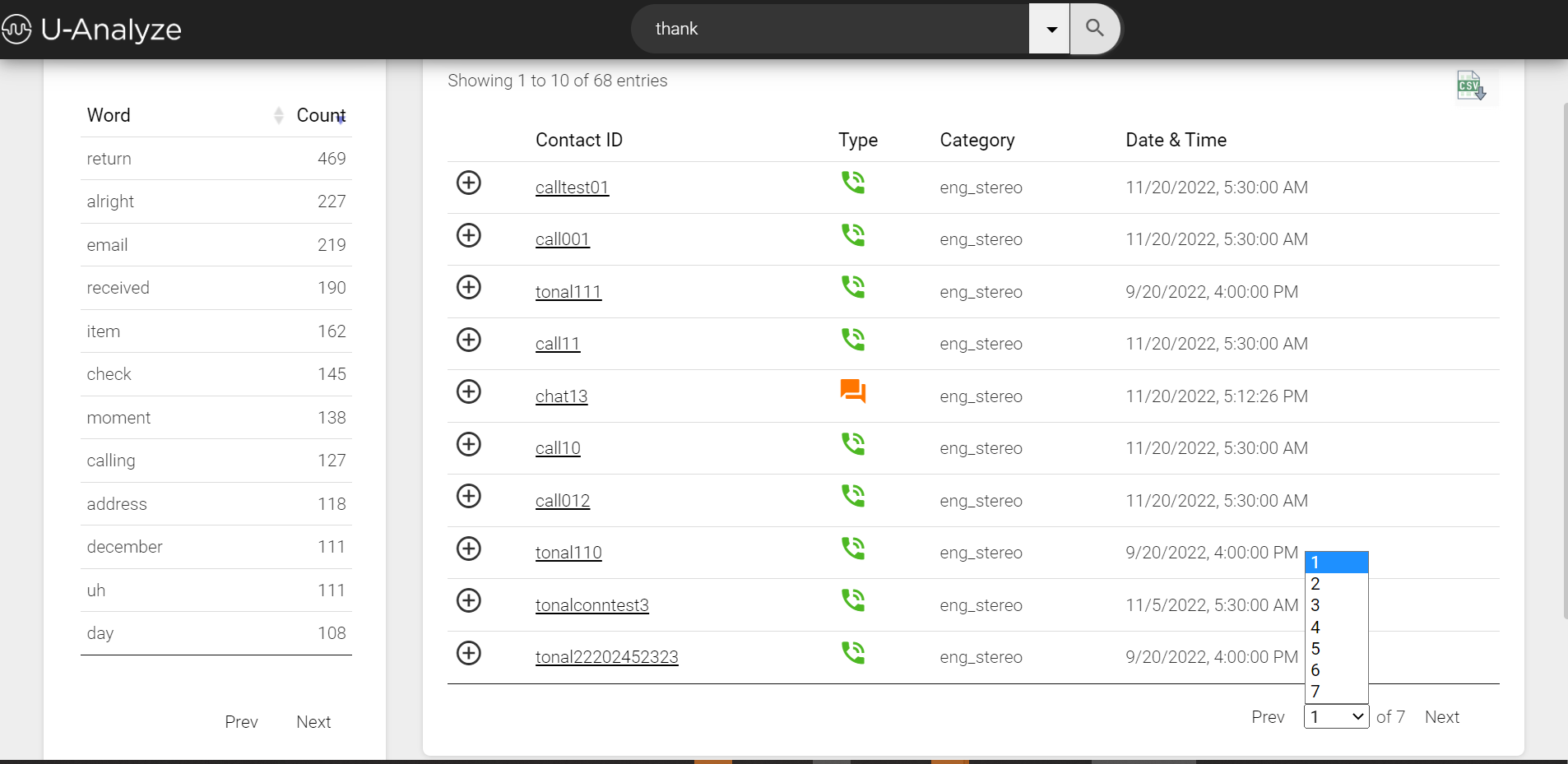This screenshot has width=1568, height=764.
Task: Sort the word list by Count column
Action: 321,115
